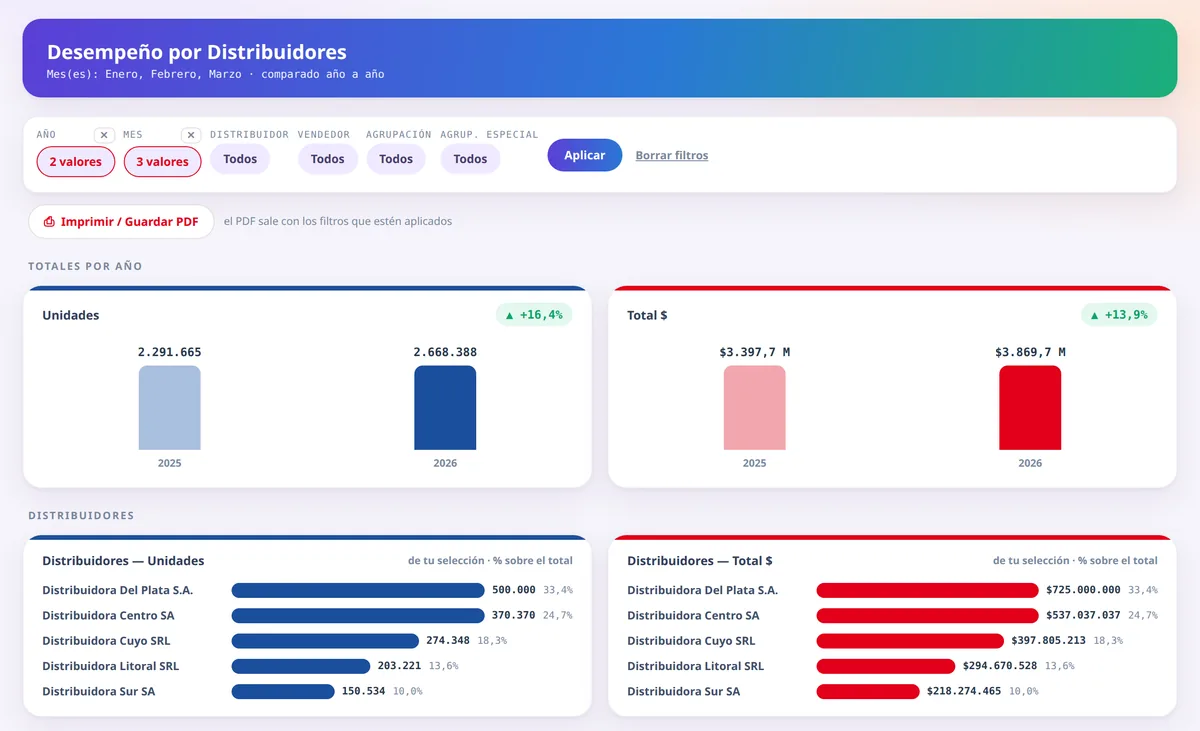Open the Año '2 valores' dropdown

pyautogui.click(x=76, y=161)
